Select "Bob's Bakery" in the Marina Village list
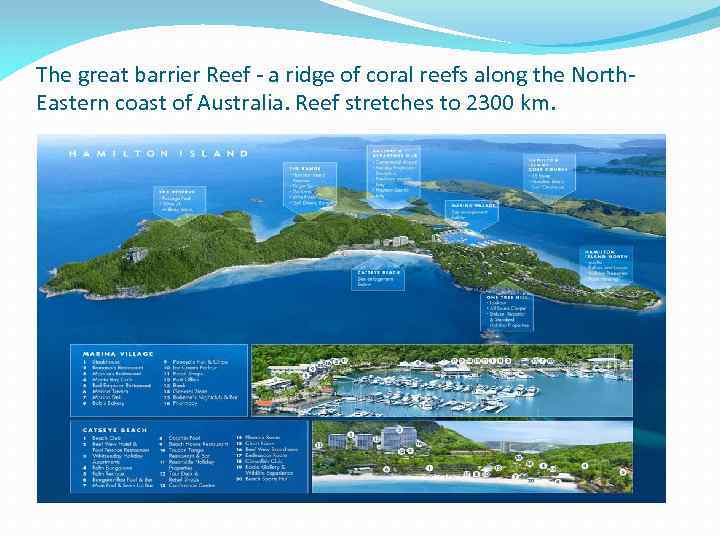 pyautogui.click(x=108, y=403)
